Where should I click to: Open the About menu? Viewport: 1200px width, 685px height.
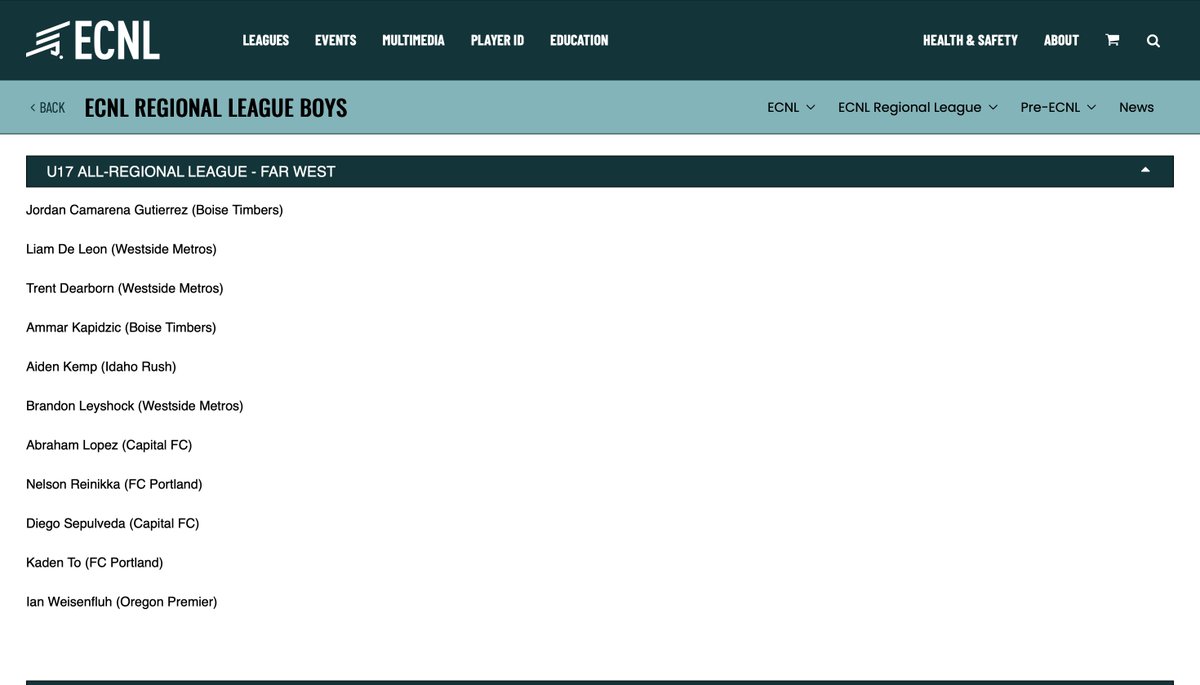1061,40
